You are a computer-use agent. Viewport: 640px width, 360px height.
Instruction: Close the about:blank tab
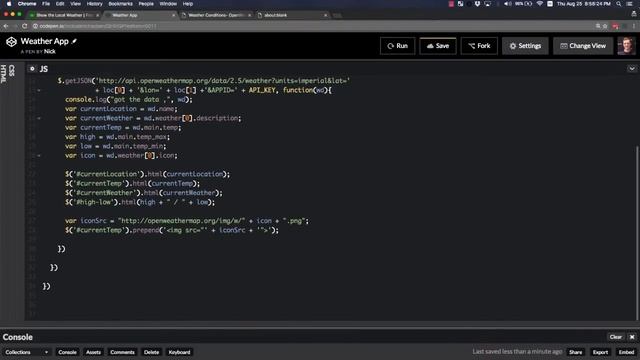coord(325,15)
